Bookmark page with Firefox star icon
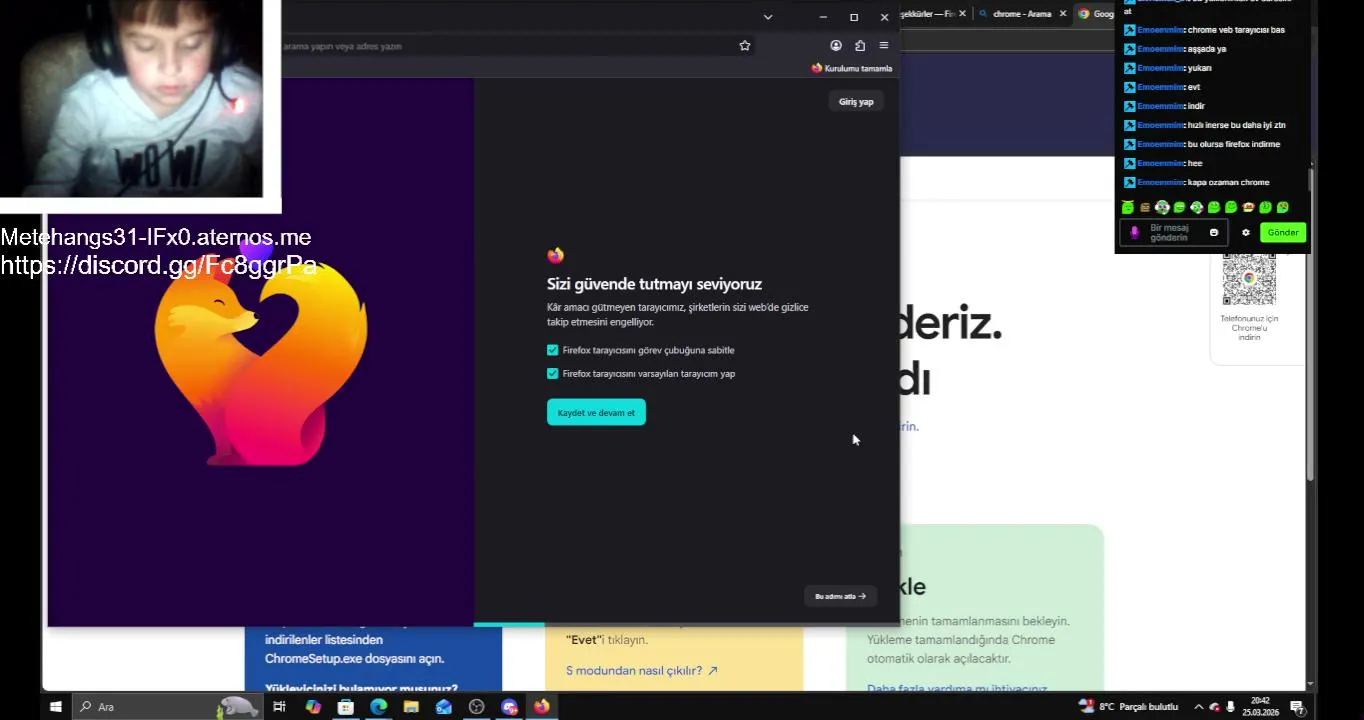1364x720 pixels. point(745,46)
